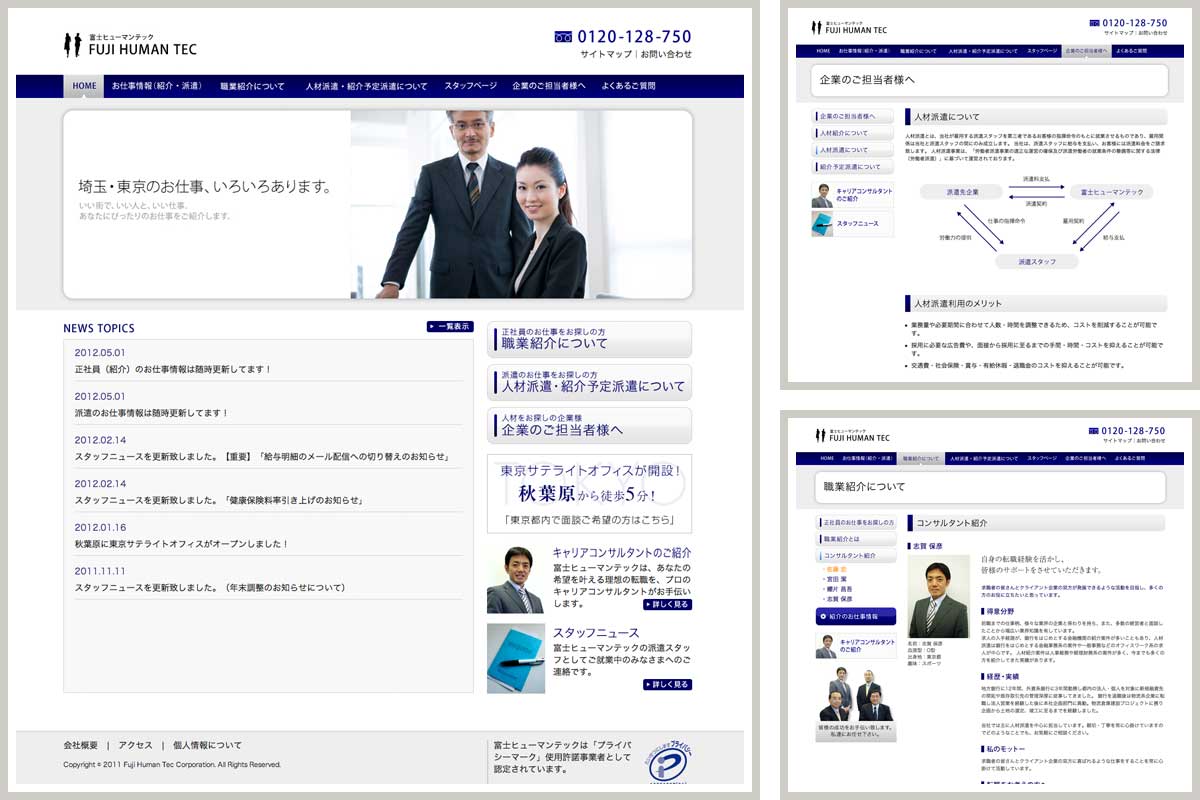Click the 紹介のお仕事情報 button in the consultant page sidebar
Screen dimensions: 1200x800
855,617
